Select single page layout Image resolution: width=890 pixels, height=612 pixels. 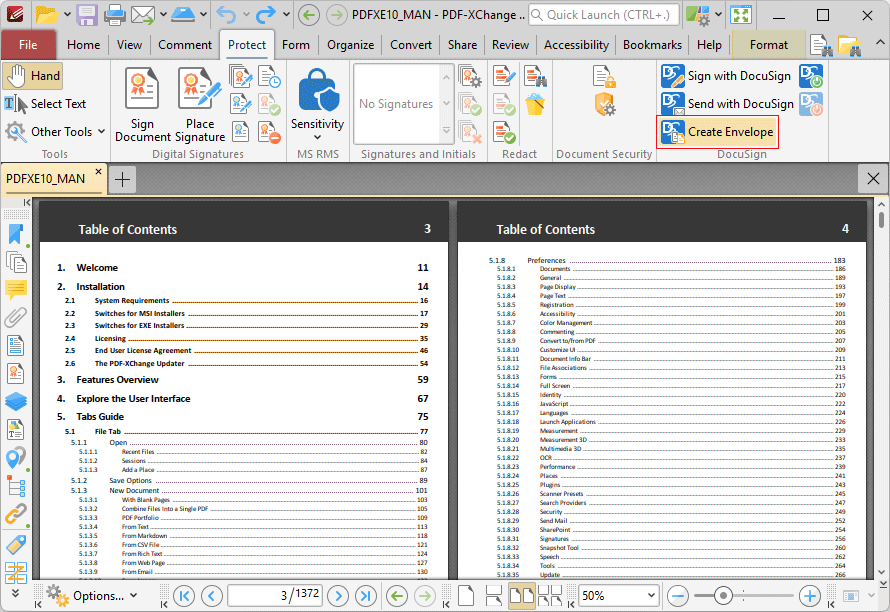coord(466,596)
